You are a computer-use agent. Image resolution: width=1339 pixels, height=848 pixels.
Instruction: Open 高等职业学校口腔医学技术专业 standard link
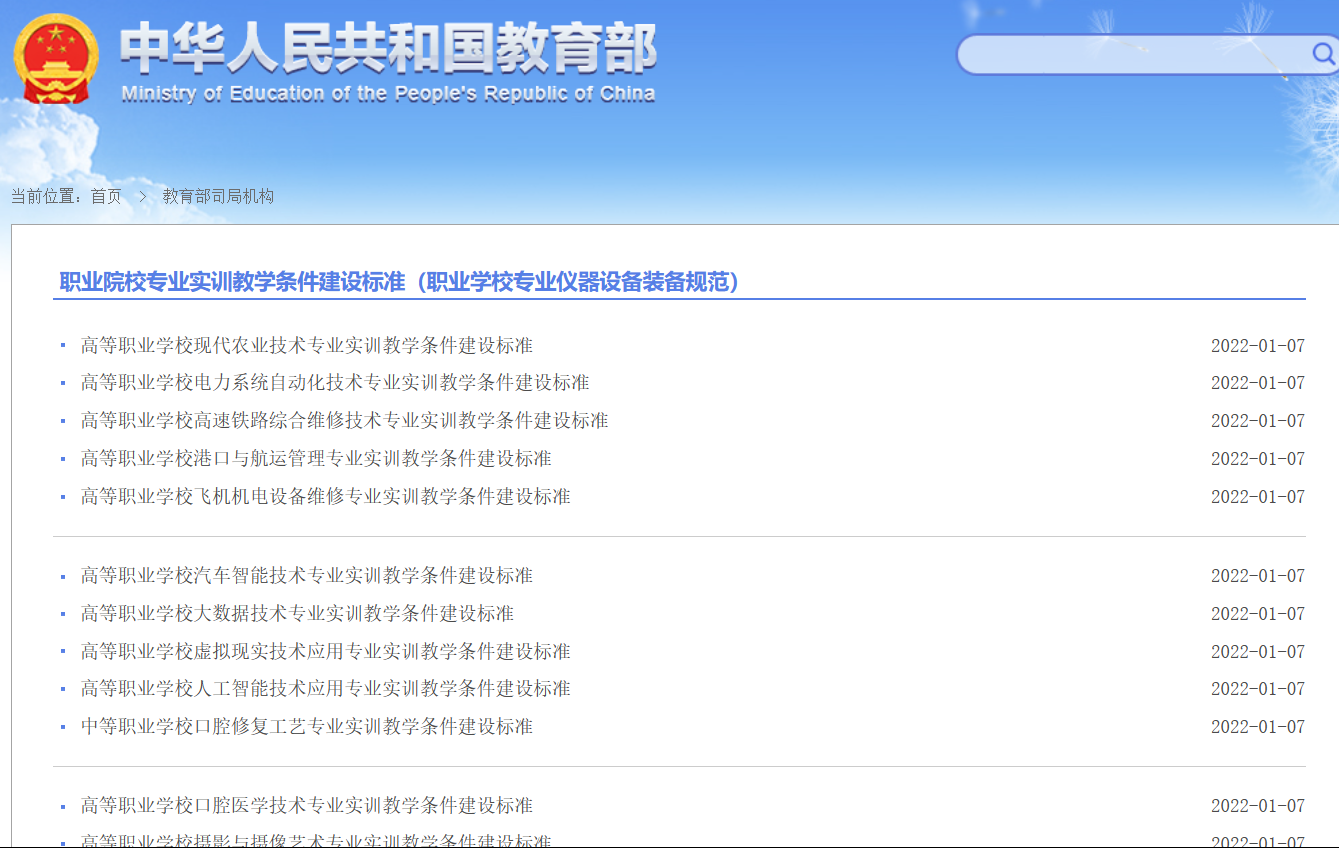click(x=307, y=806)
